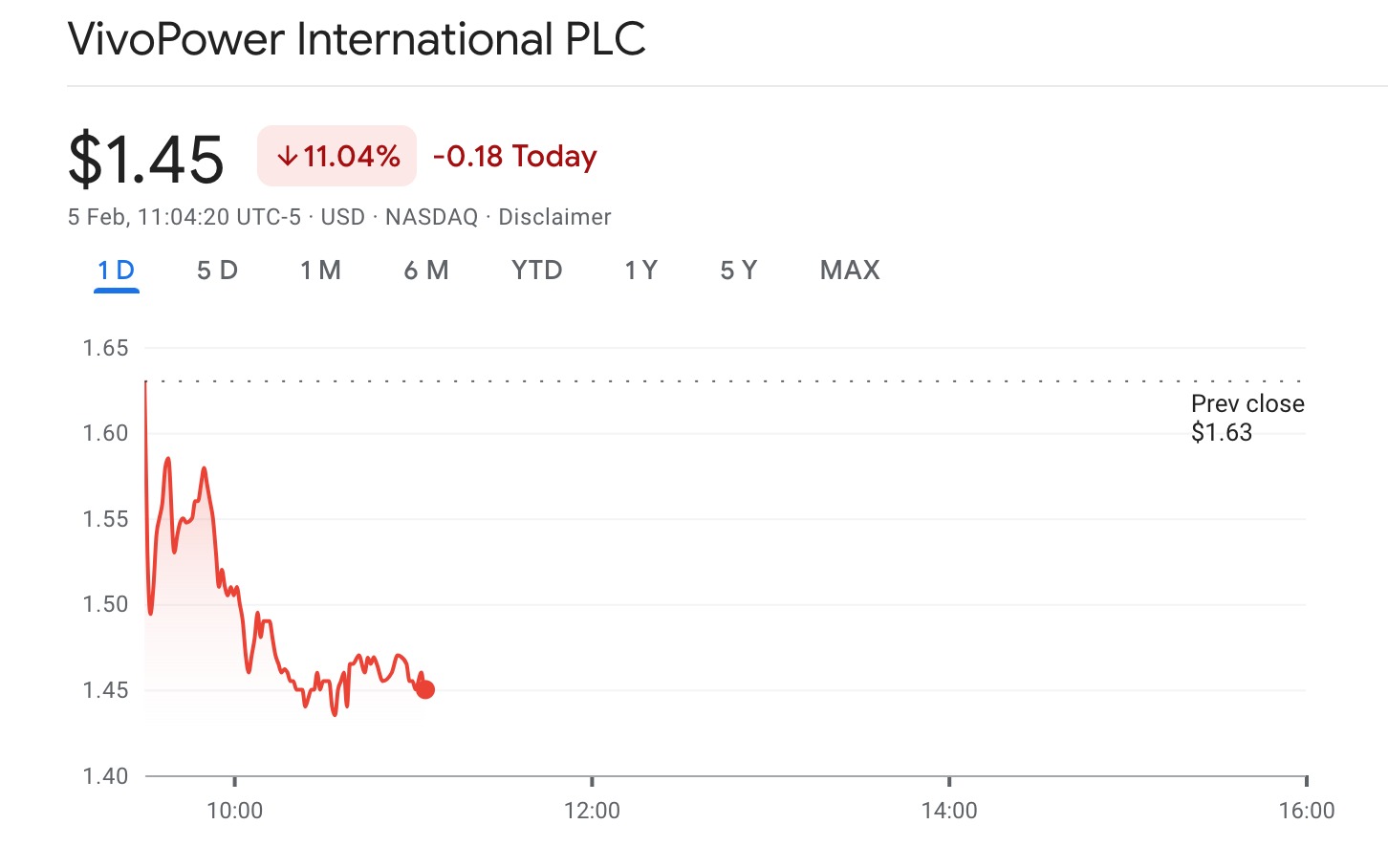Screen dimensions: 1388x868
Task: Click the -0.18 Today change text
Action: tap(514, 156)
